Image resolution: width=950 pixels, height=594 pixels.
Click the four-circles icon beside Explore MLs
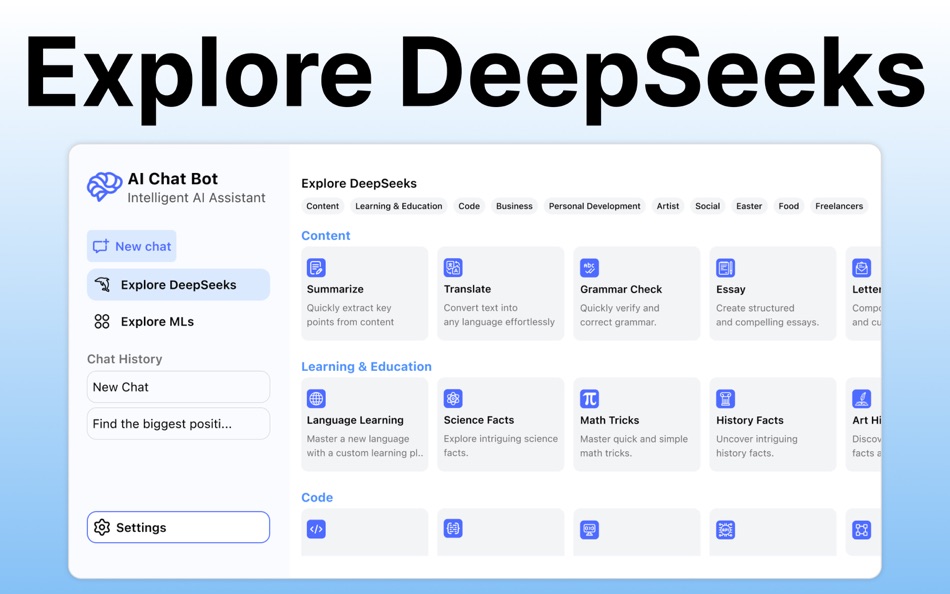102,322
